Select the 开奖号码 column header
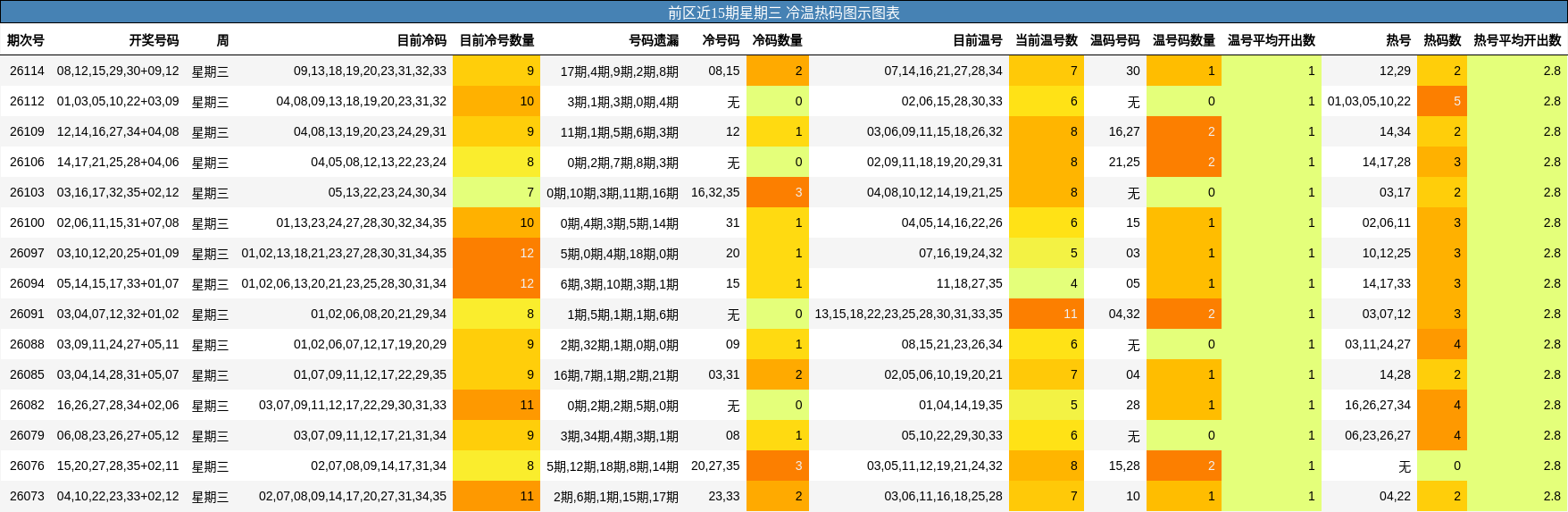This screenshot has width=1568, height=512. click(x=154, y=40)
